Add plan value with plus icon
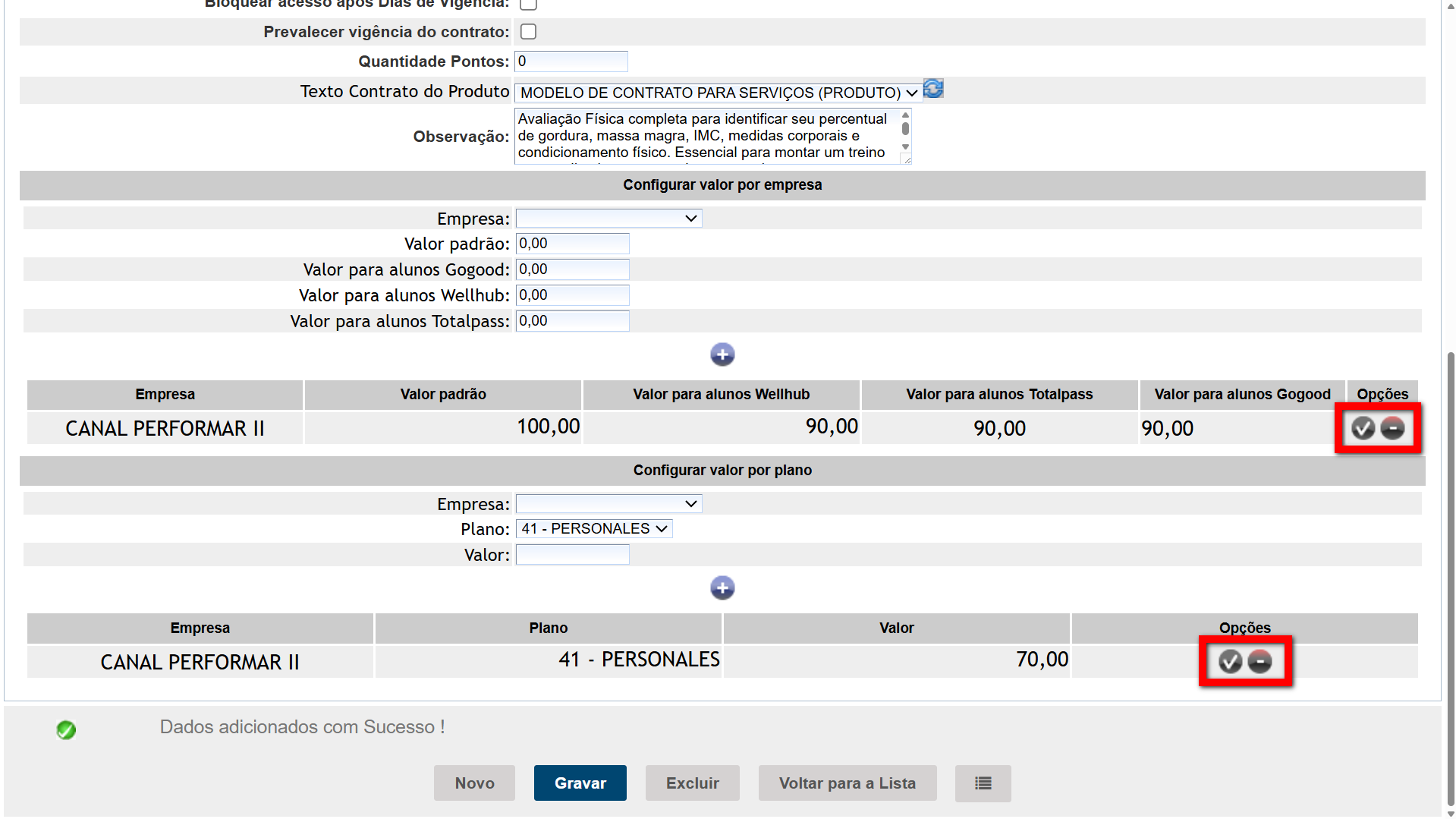The height and width of the screenshot is (819, 1456). coord(722,588)
